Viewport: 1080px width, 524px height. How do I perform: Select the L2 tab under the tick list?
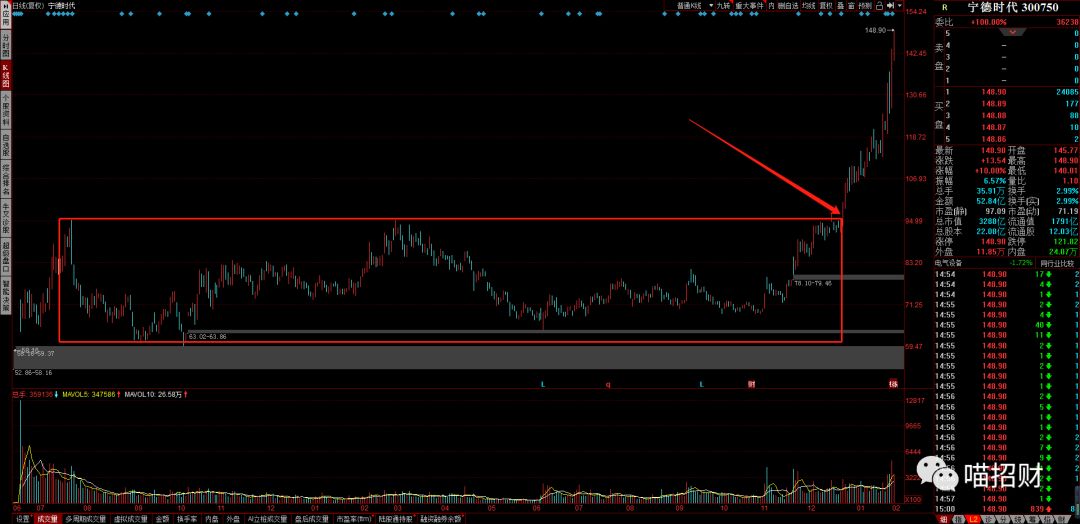tap(973, 519)
